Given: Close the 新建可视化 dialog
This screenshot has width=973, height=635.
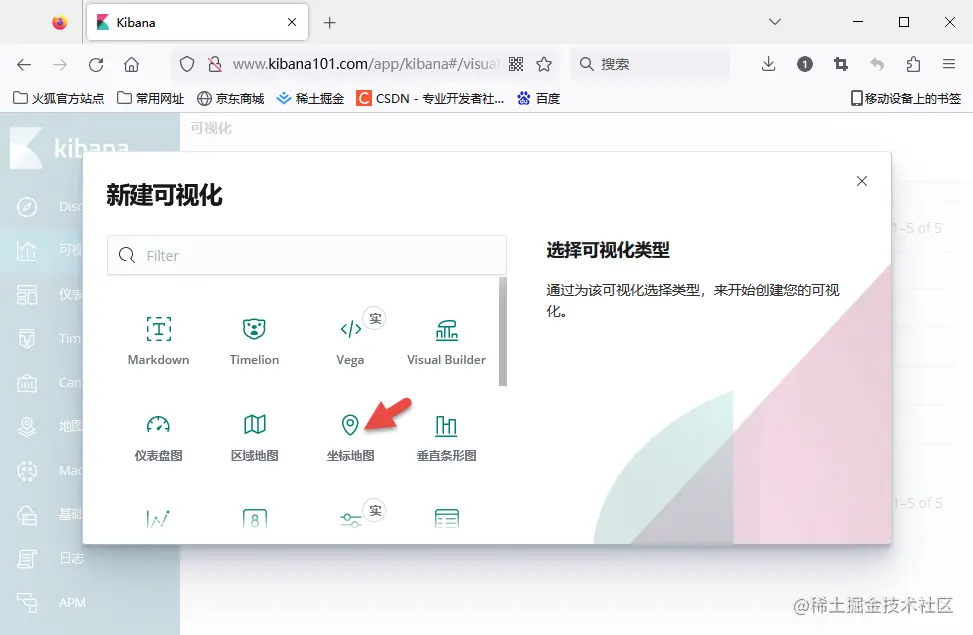Looking at the screenshot, I should pos(861,181).
